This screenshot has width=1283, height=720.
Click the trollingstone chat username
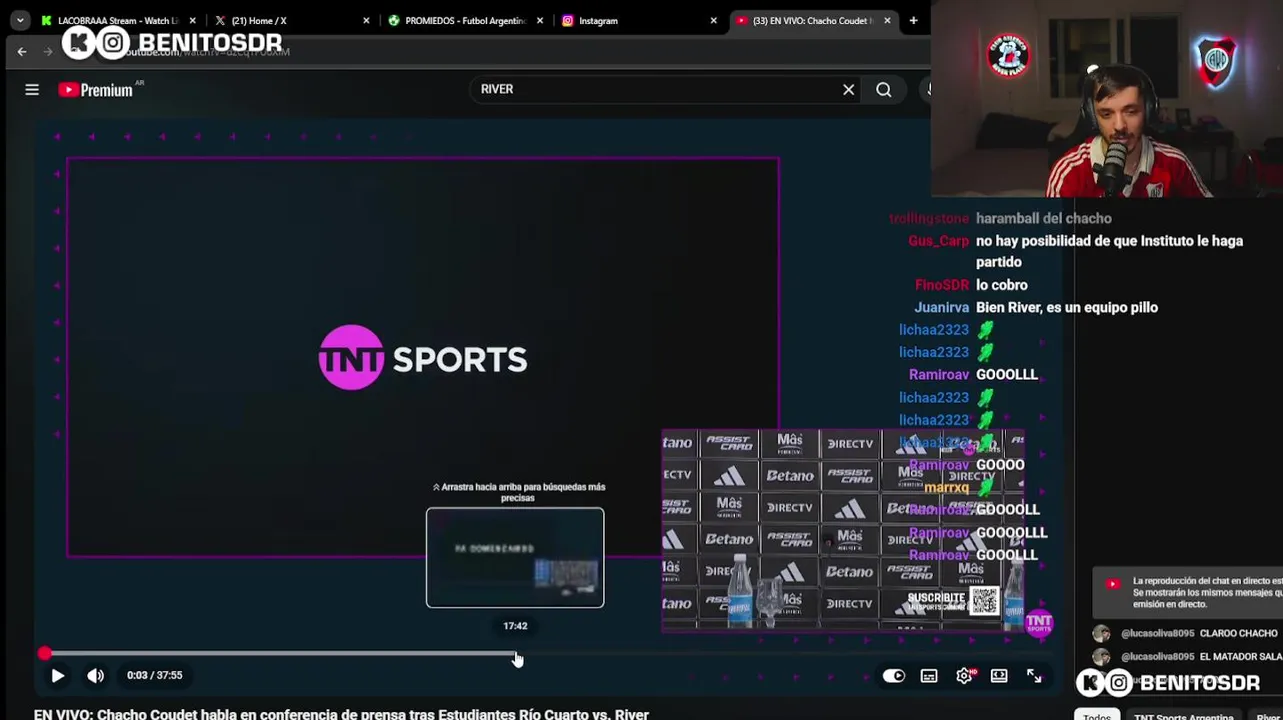click(x=929, y=219)
